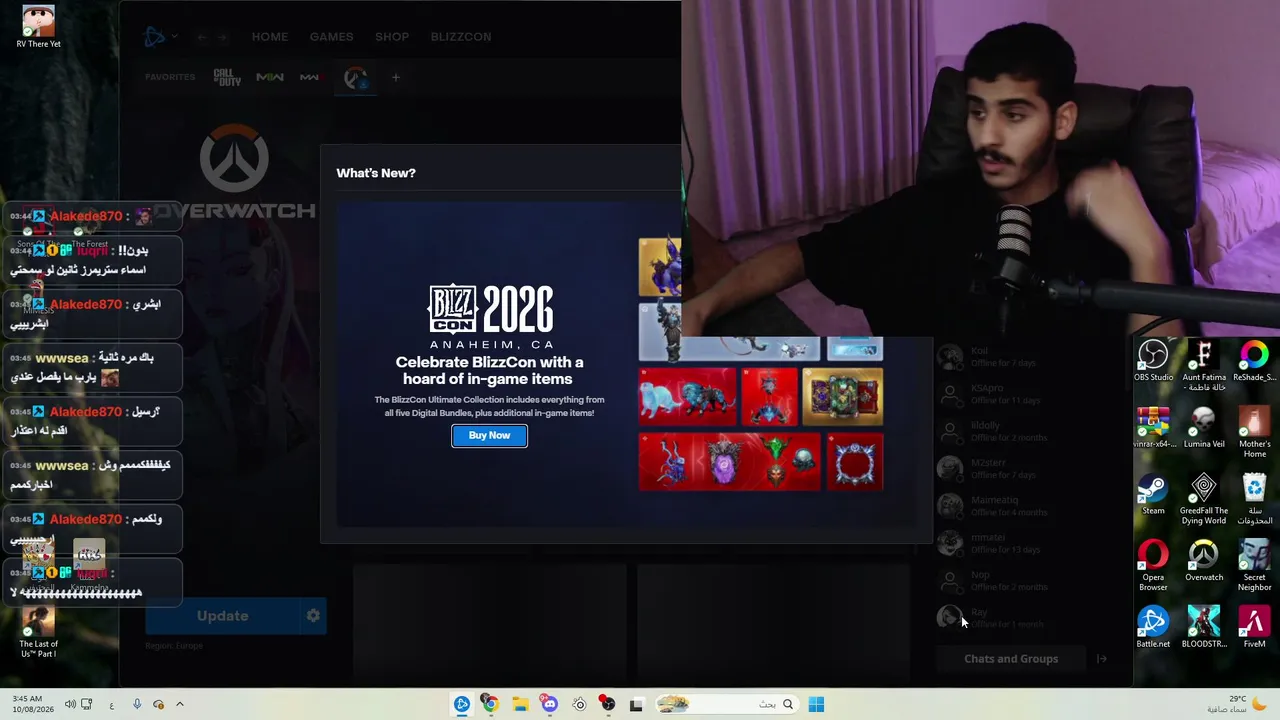Open Battle.net from the taskbar
The image size is (1280, 720).
click(462, 705)
